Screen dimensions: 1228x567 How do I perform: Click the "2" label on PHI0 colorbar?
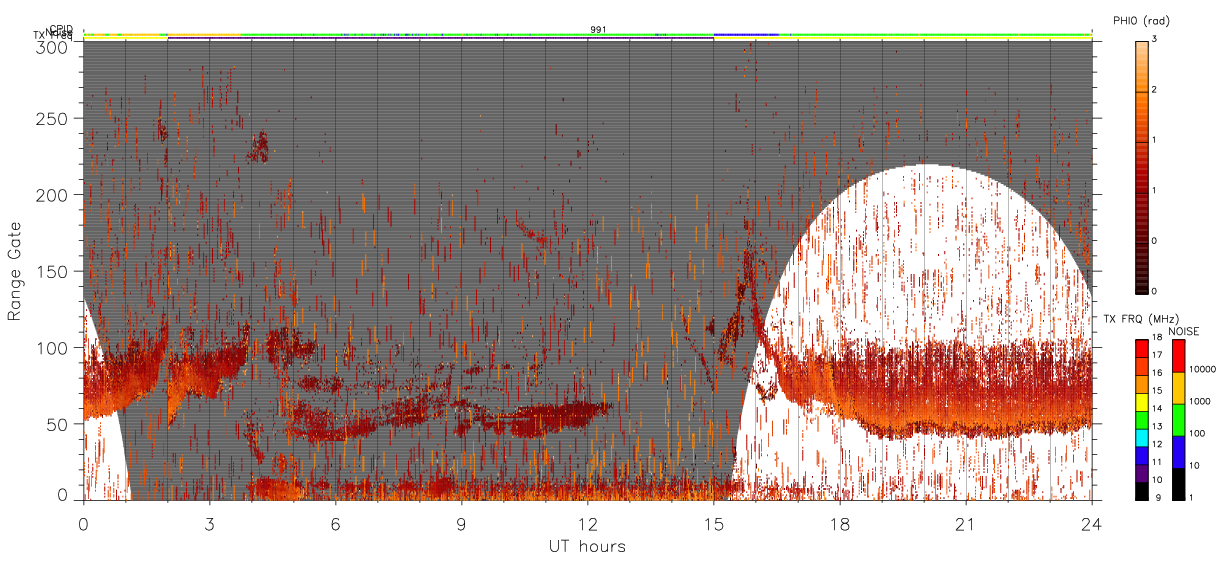coord(1154,90)
